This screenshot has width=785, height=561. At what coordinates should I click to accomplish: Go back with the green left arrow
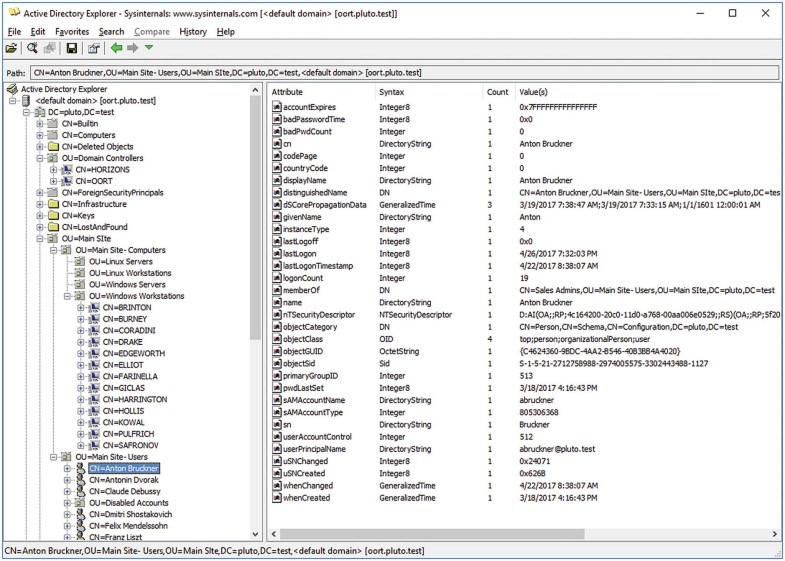[x=116, y=48]
